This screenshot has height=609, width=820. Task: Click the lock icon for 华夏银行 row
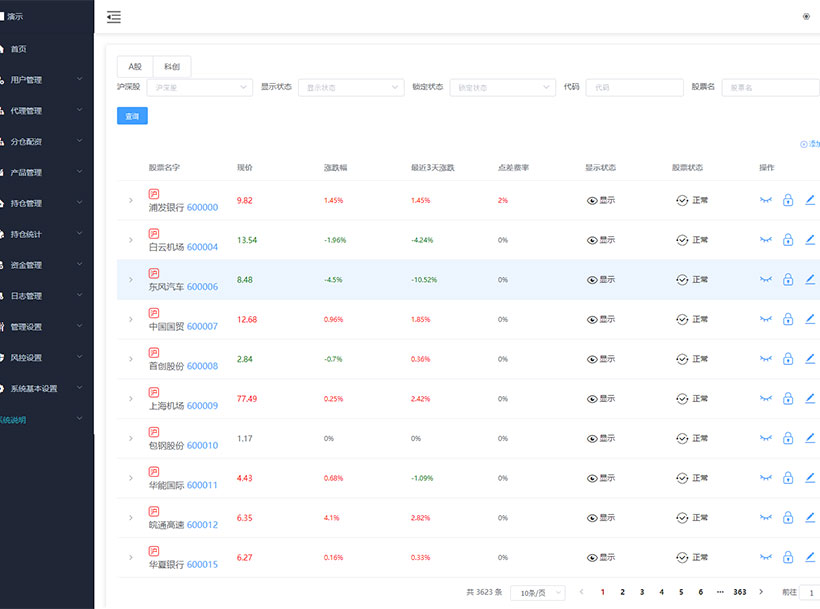coord(788,557)
